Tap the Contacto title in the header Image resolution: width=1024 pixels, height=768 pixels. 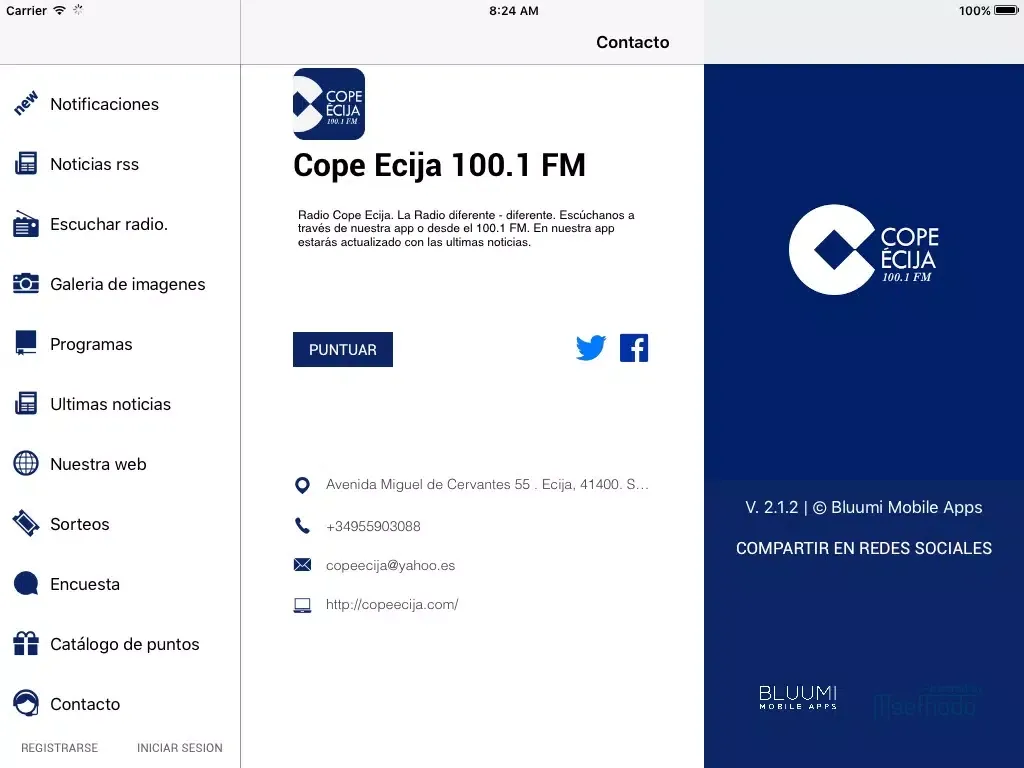coord(633,42)
